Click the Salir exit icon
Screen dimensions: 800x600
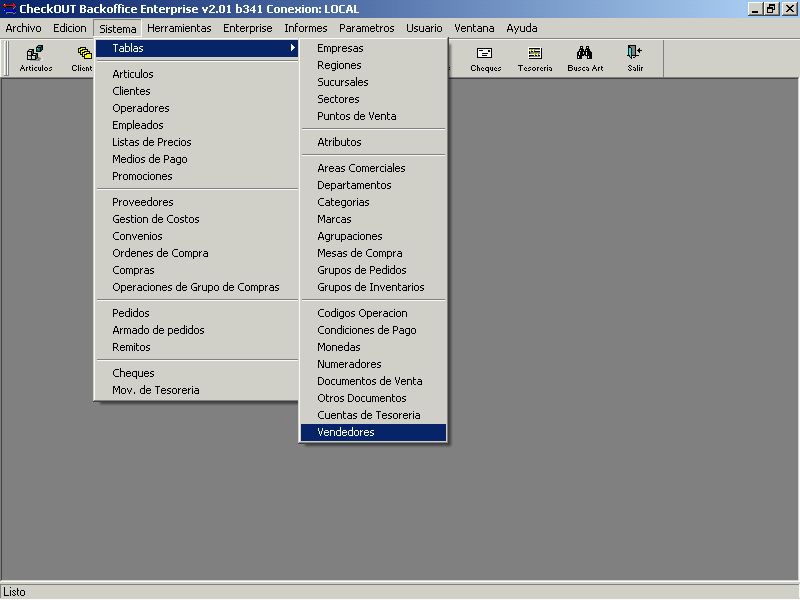[635, 59]
